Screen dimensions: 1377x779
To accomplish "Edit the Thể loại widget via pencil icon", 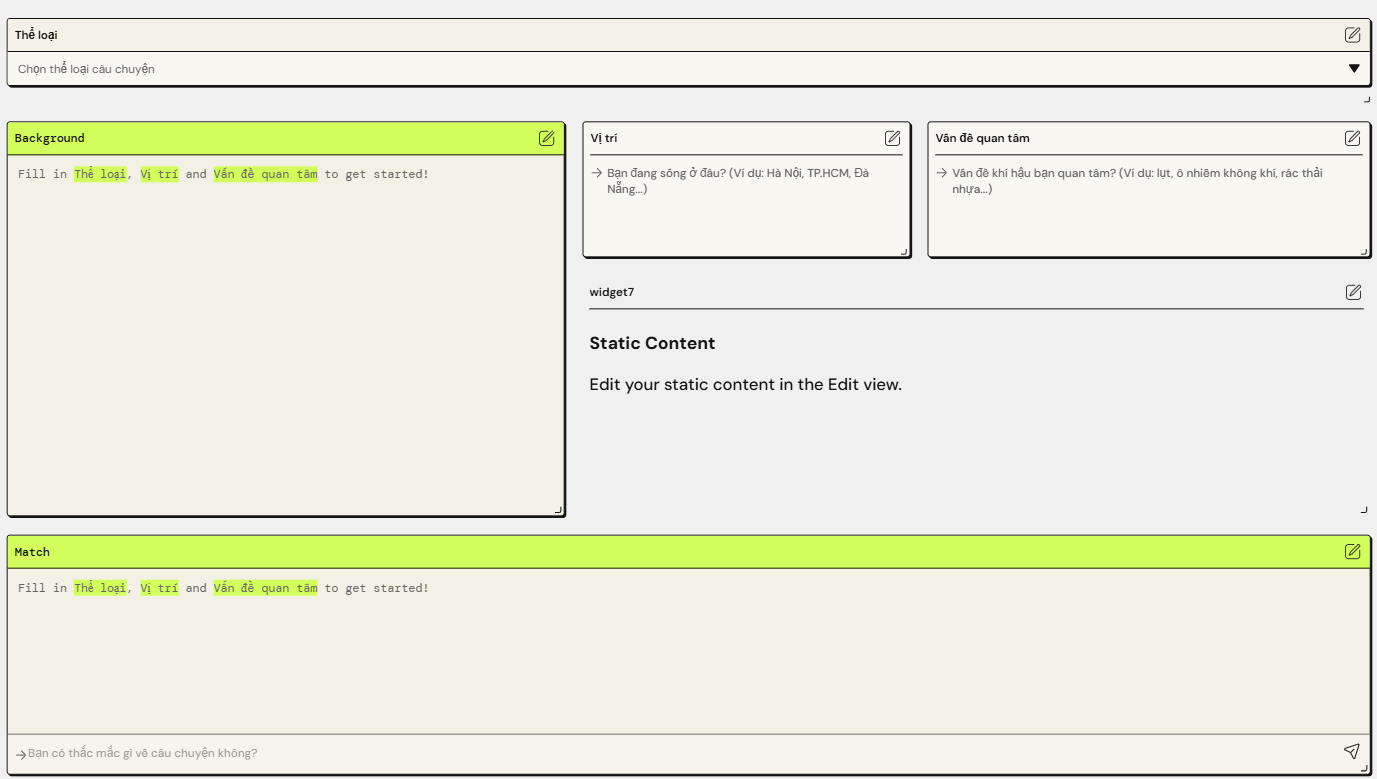I will pos(1353,34).
